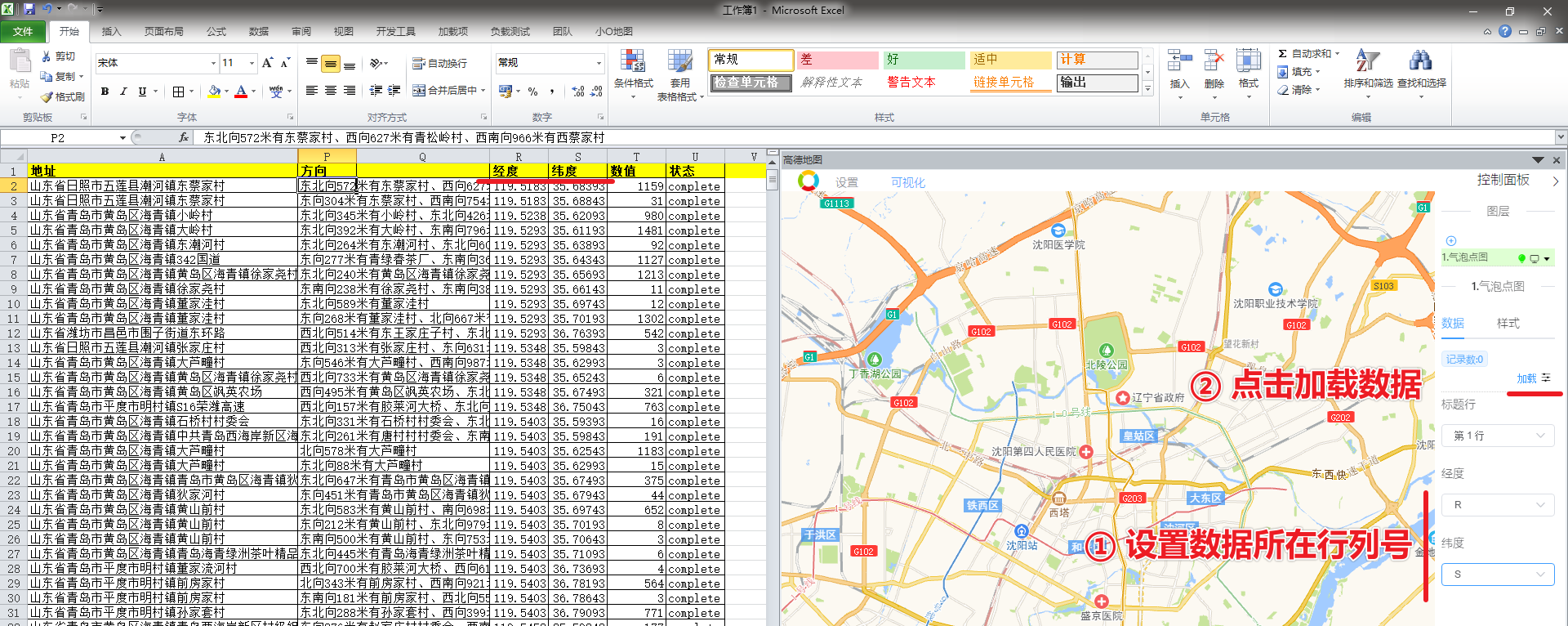Open the number format 常规 dropdown
Screen dimensions: 1568x626
(599, 63)
